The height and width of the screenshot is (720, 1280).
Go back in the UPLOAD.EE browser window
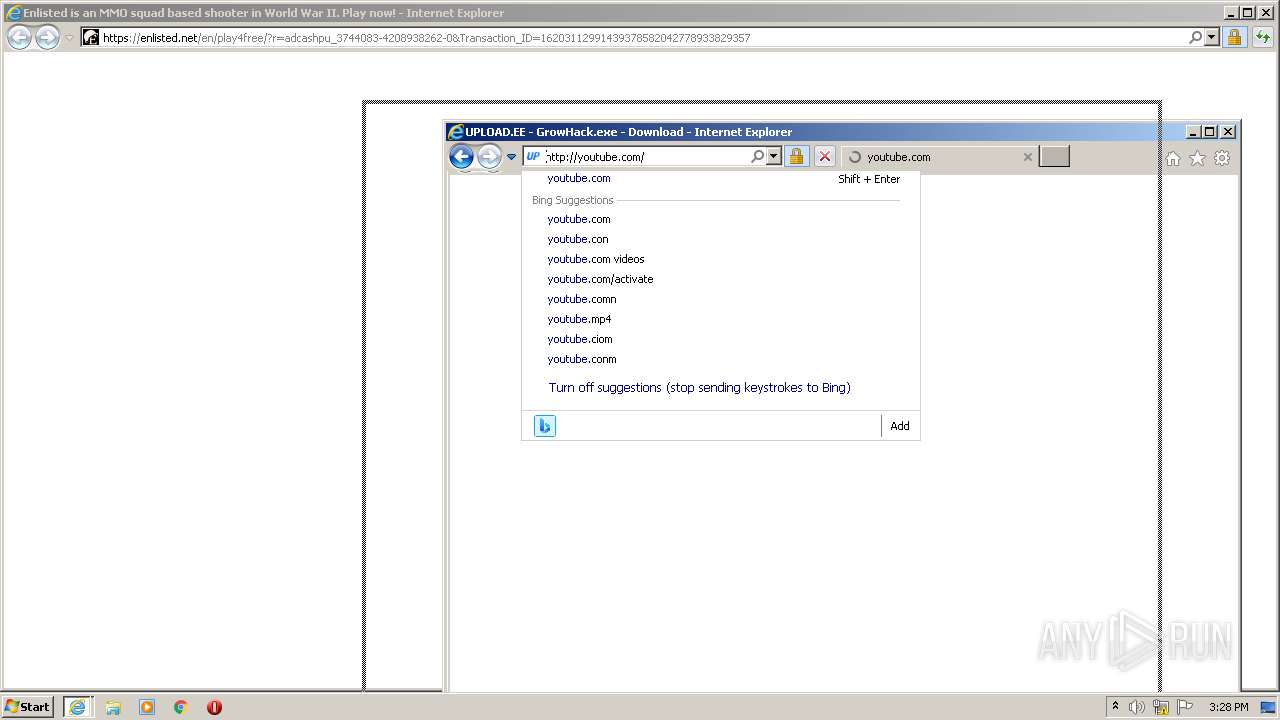[461, 156]
